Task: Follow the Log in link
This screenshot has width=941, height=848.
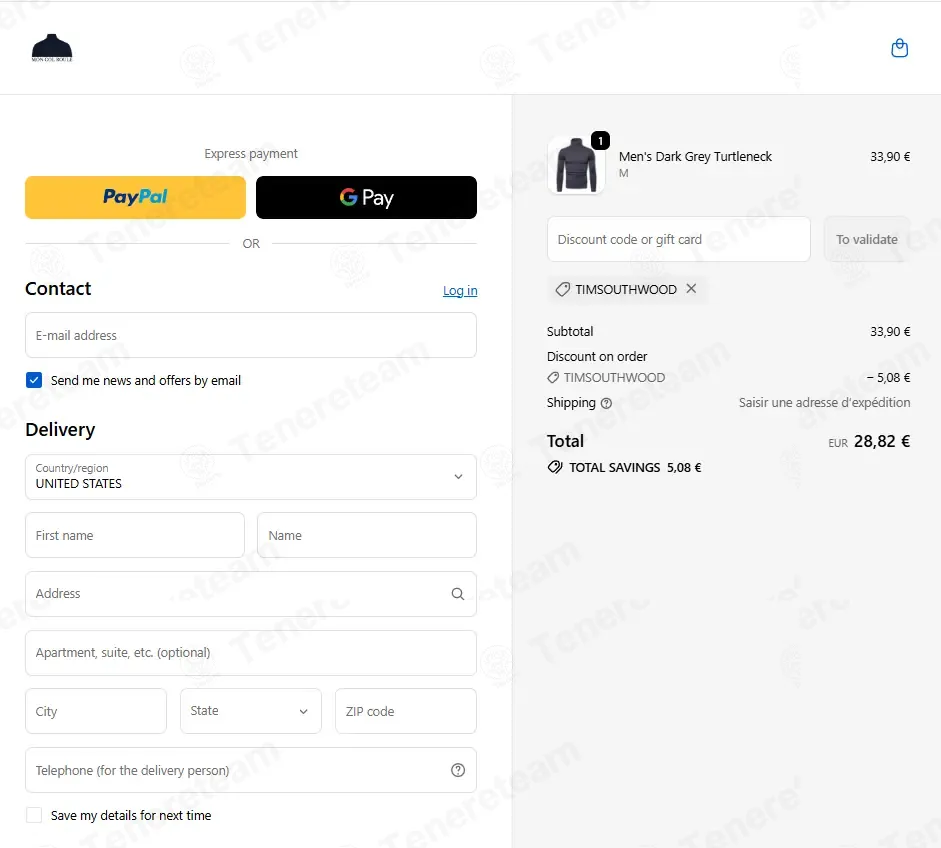Action: (460, 290)
